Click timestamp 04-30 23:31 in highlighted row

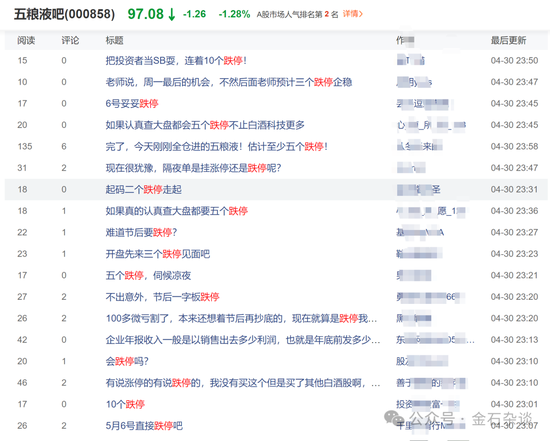(514, 189)
